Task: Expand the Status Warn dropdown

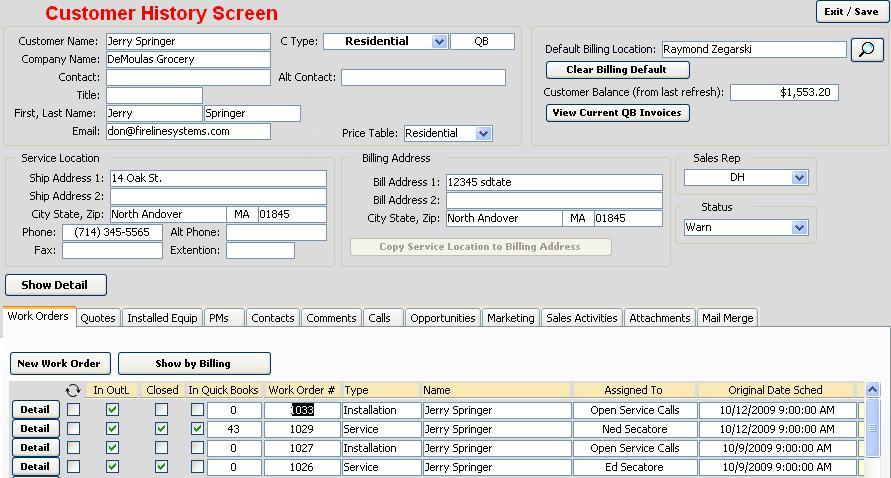Action: pos(799,228)
